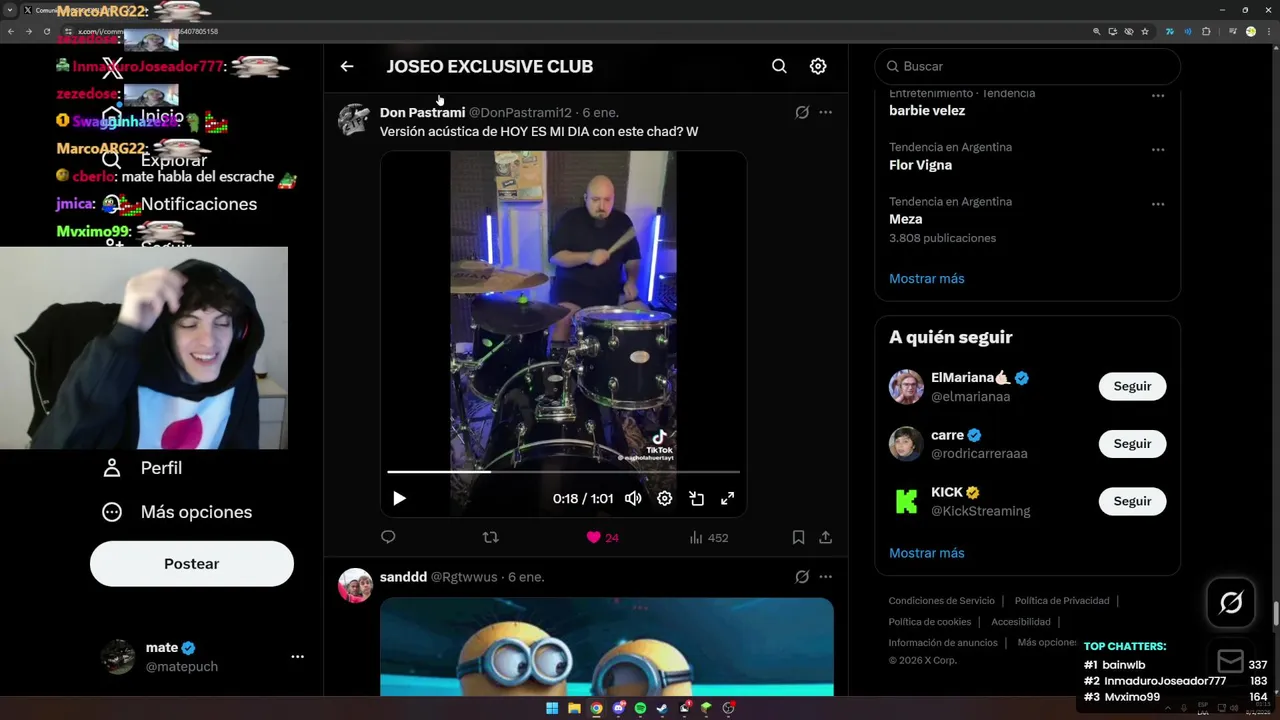Viewport: 1280px width, 720px height.
Task: Click Mostrar más under A quién seguir
Action: click(927, 552)
